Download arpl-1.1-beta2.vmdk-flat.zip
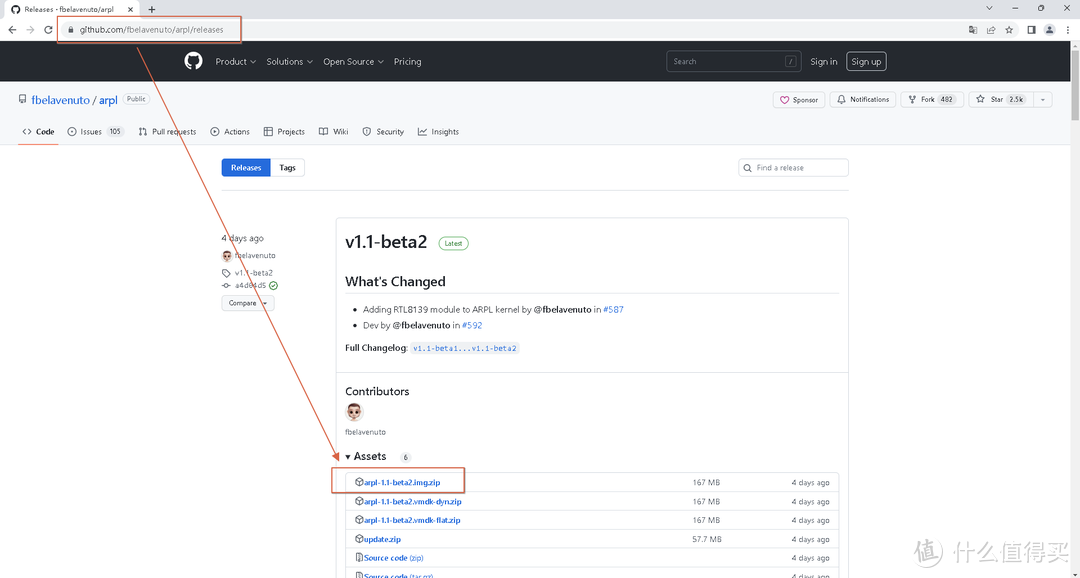This screenshot has height=578, width=1080. [412, 520]
